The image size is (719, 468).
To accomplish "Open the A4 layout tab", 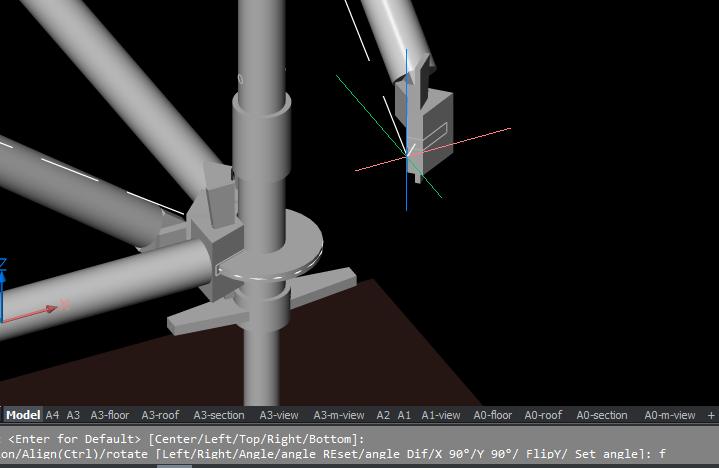I will [x=52, y=415].
